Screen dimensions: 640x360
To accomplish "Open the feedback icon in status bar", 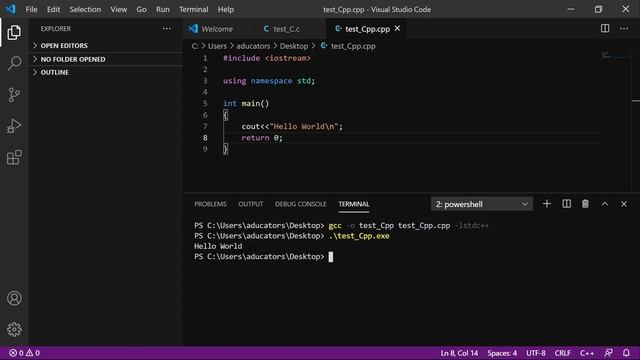I will tap(608, 353).
